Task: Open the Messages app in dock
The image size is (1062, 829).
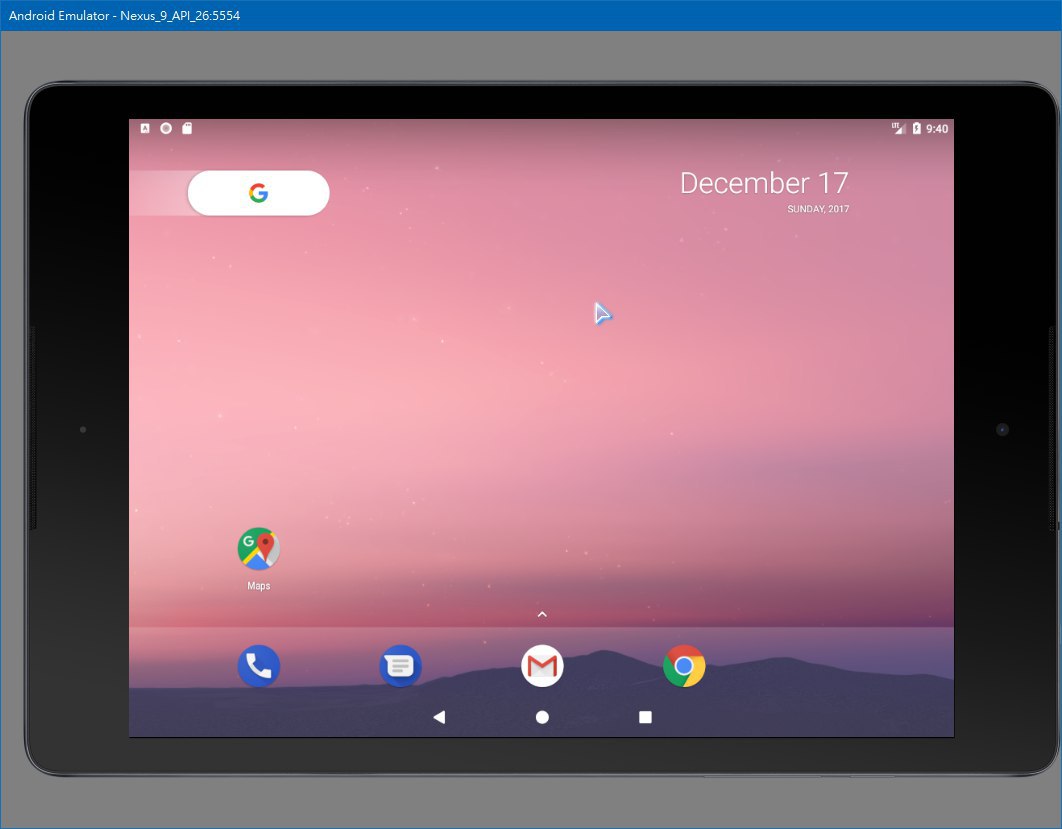Action: pyautogui.click(x=400, y=666)
